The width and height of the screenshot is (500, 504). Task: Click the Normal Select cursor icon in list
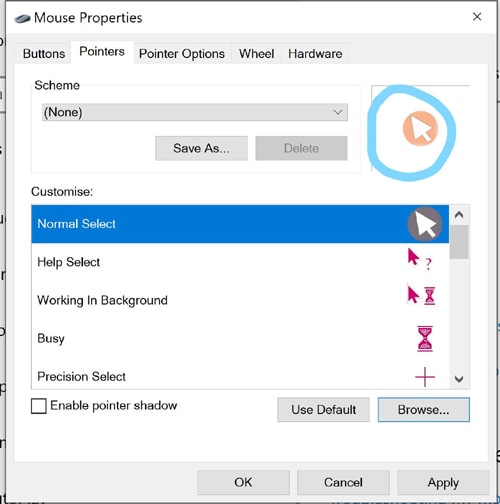[x=425, y=224]
